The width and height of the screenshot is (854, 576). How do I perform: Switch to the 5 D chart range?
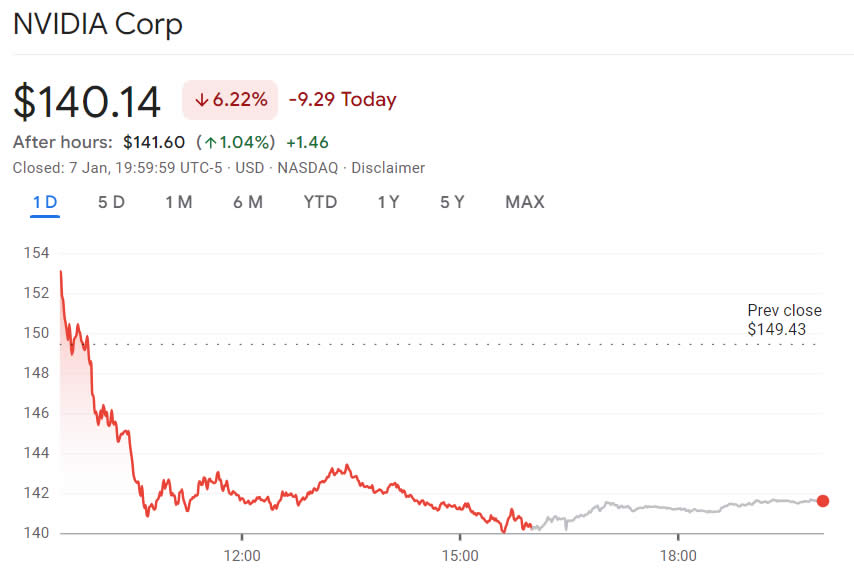111,202
